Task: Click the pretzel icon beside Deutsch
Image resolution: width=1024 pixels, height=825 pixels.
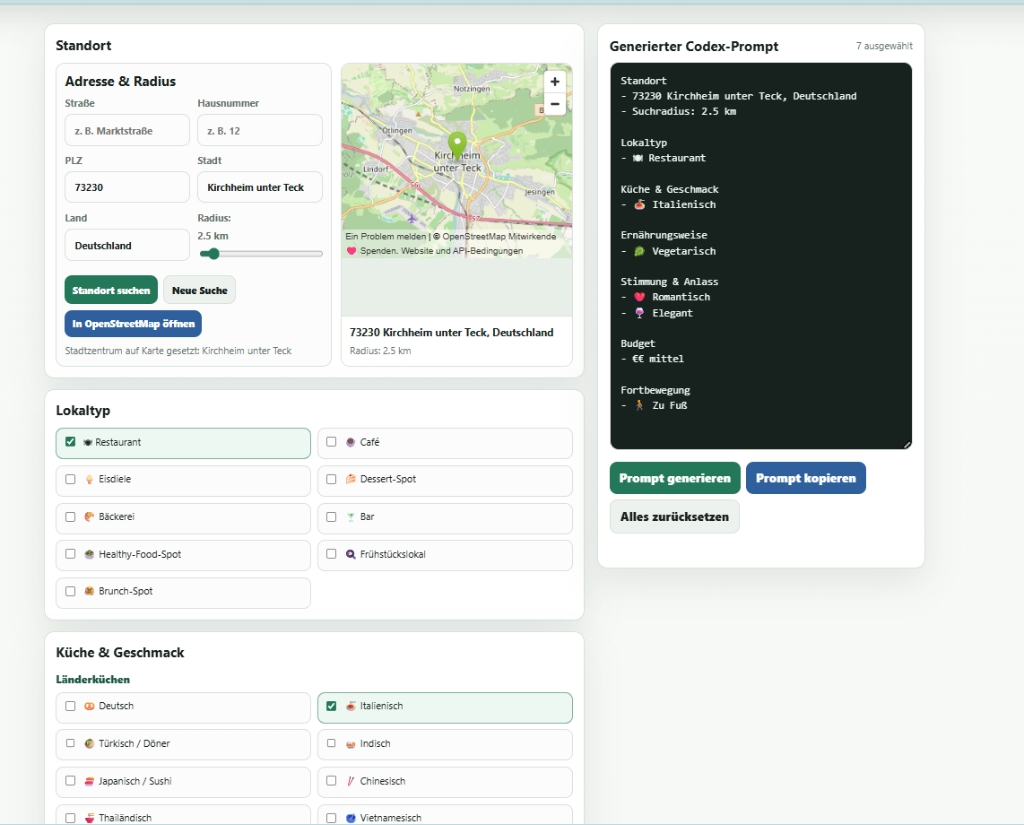Action: pyautogui.click(x=89, y=706)
